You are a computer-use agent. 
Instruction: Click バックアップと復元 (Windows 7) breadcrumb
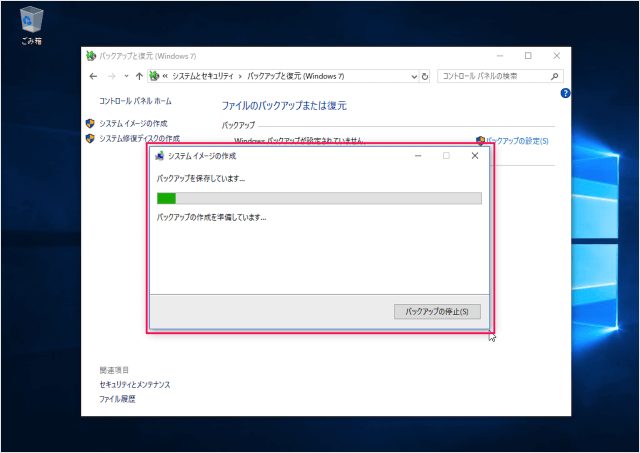(x=296, y=76)
